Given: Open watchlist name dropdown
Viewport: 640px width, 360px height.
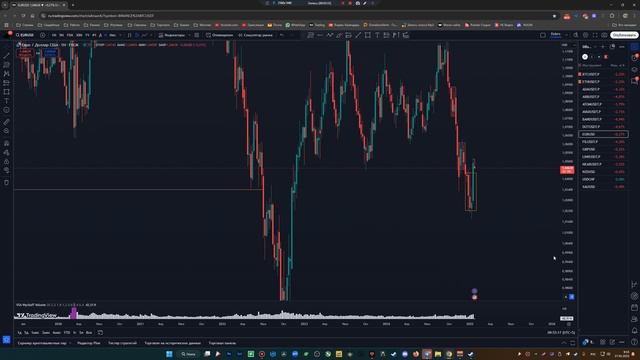Looking at the screenshot, I should pos(588,47).
